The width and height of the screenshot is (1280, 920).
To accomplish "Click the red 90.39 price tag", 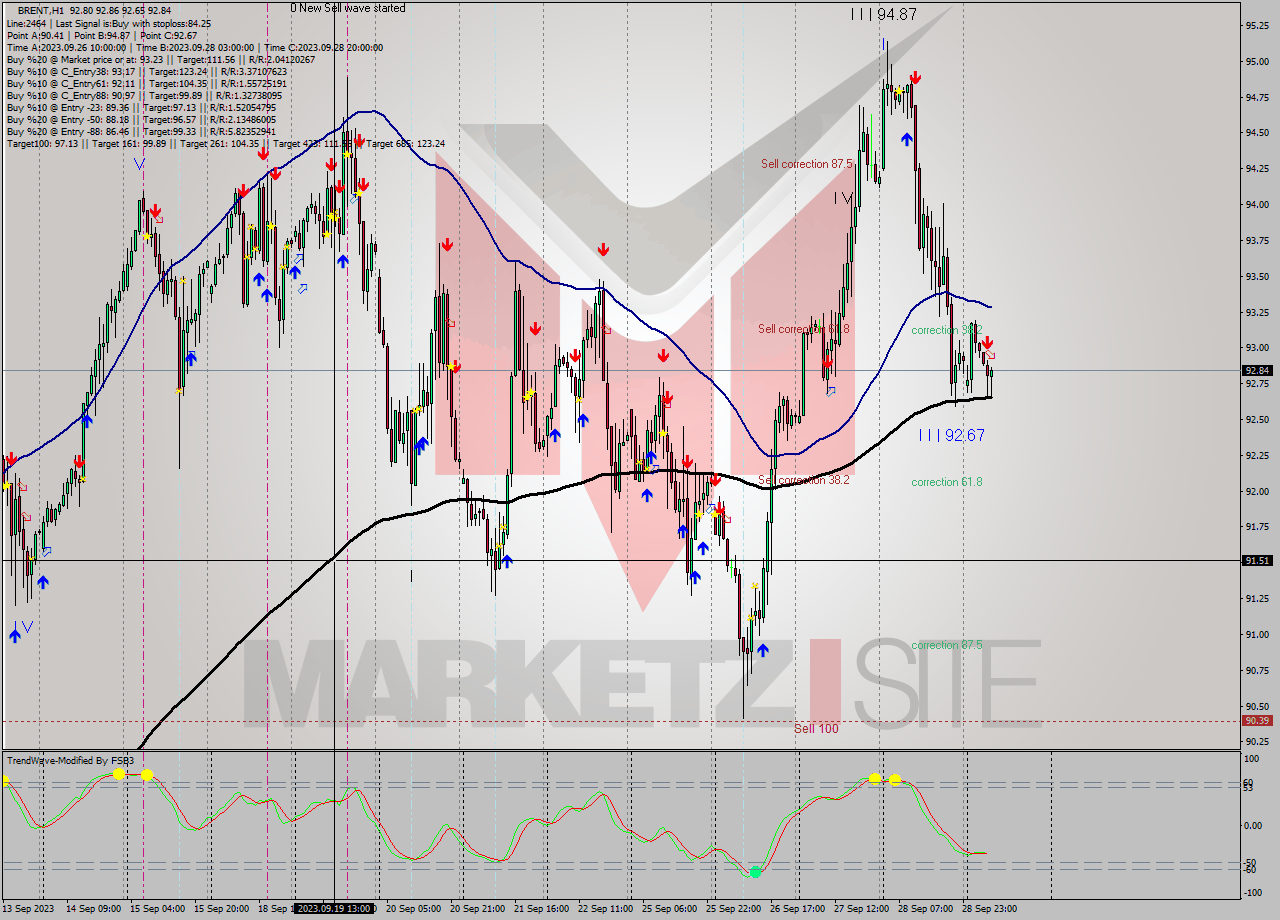I will click(x=1257, y=720).
